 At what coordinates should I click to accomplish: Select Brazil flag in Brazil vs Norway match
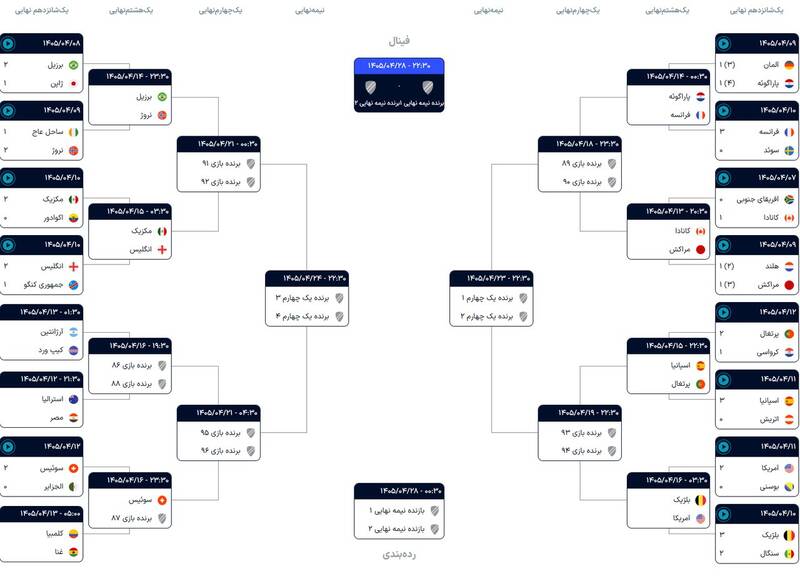click(162, 97)
